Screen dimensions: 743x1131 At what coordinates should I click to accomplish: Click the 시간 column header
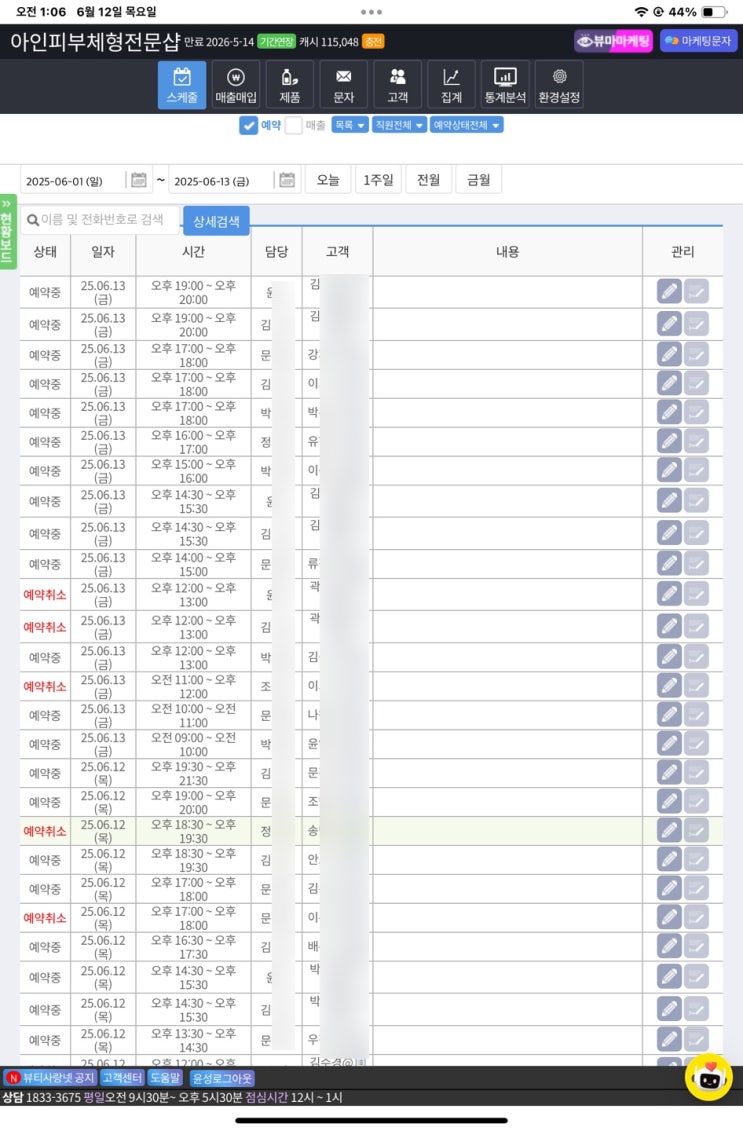(x=193, y=251)
